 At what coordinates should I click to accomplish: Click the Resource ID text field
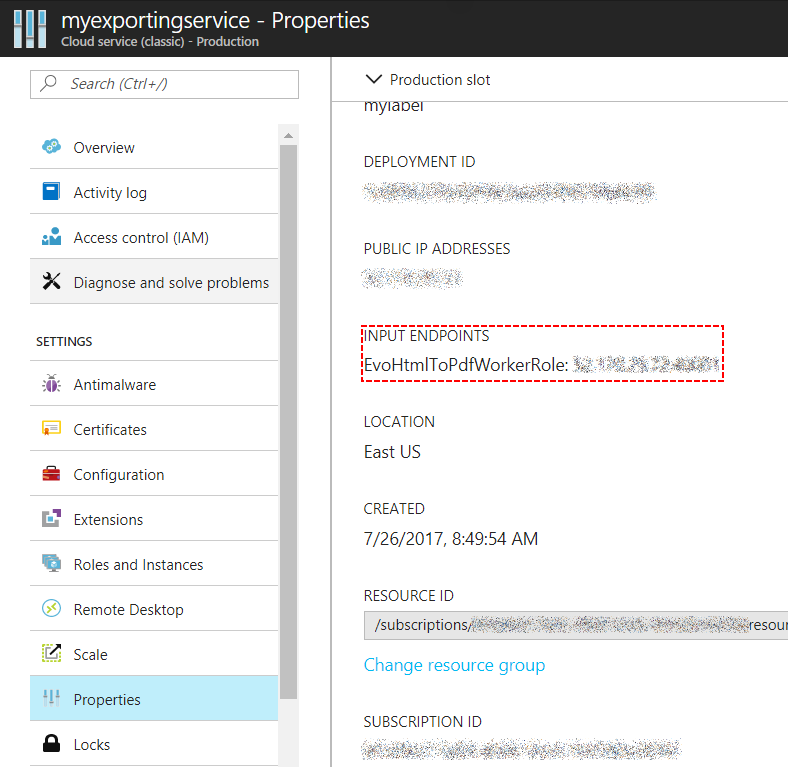point(576,625)
